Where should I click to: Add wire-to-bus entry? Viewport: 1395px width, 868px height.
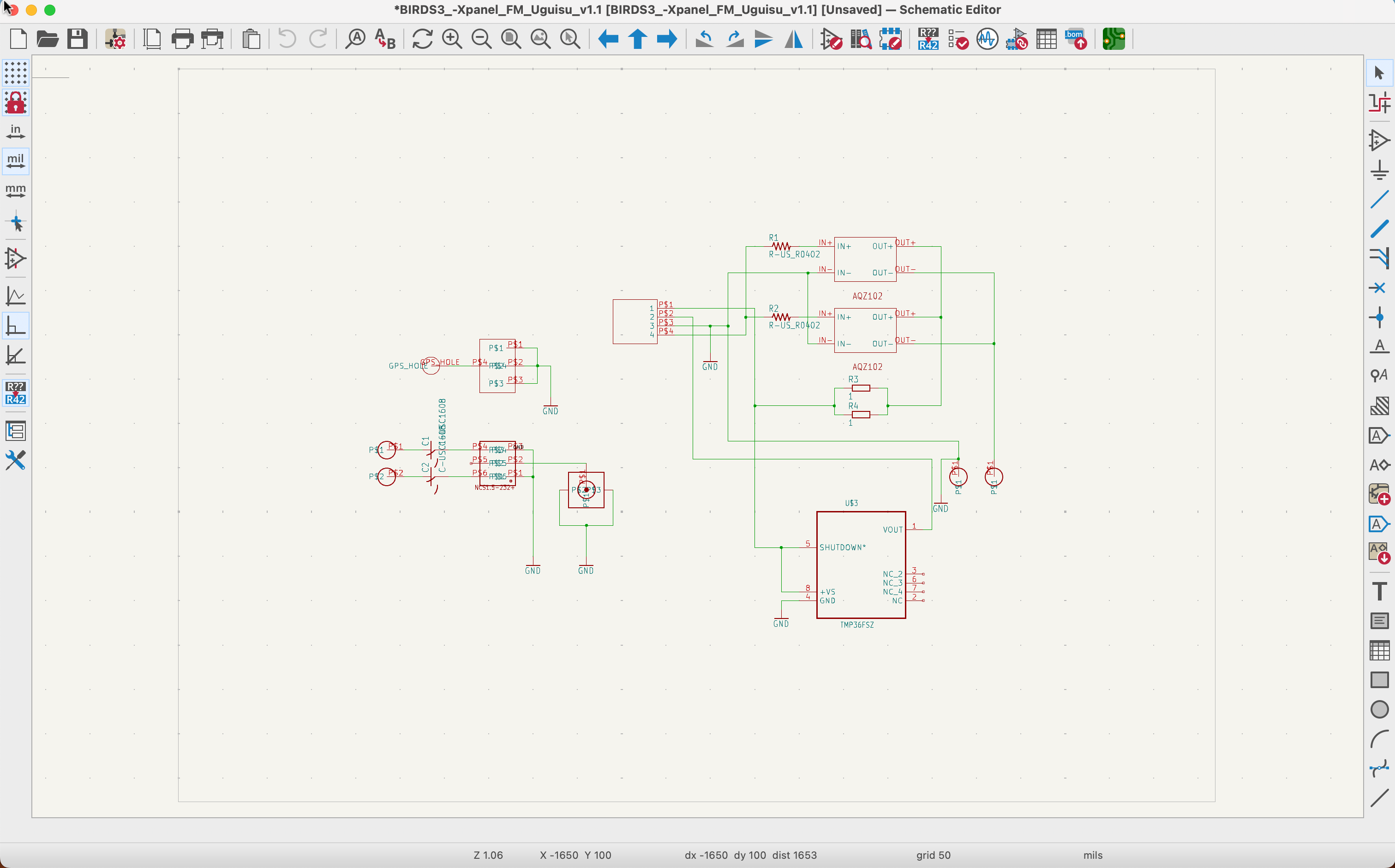click(1379, 258)
